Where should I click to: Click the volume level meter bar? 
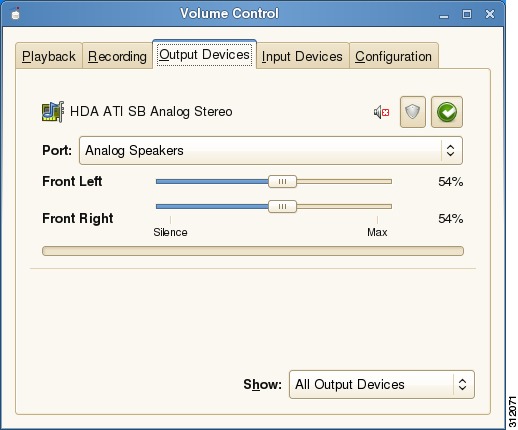253,251
